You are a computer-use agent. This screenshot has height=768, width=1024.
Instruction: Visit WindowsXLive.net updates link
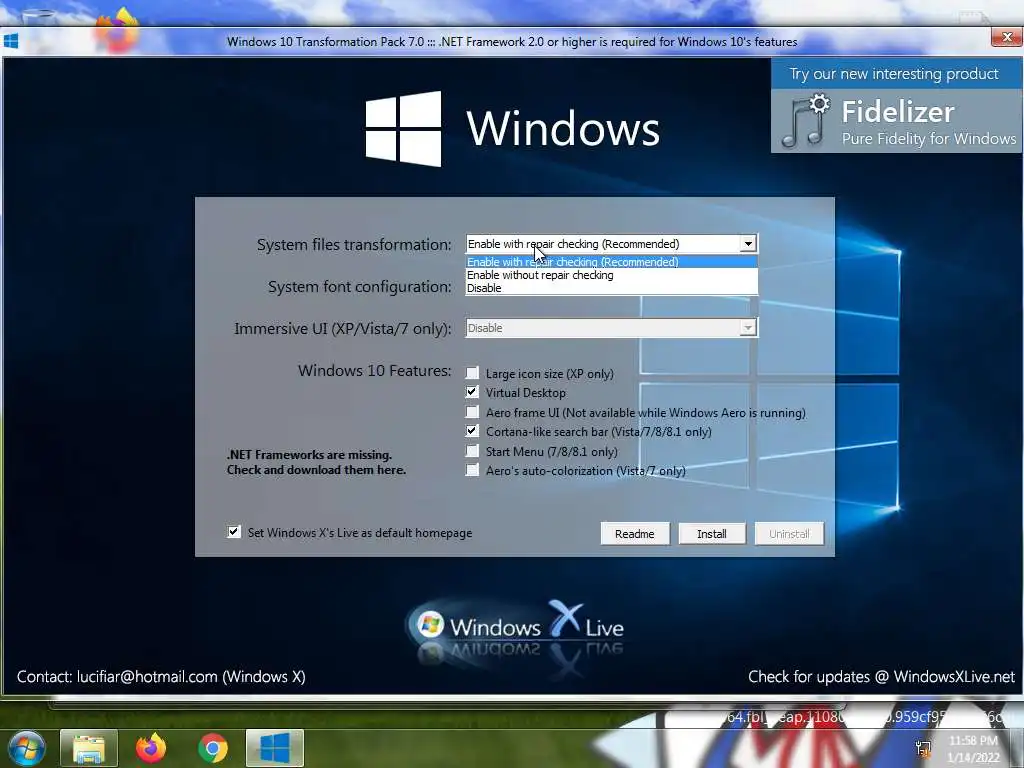[x=881, y=677]
